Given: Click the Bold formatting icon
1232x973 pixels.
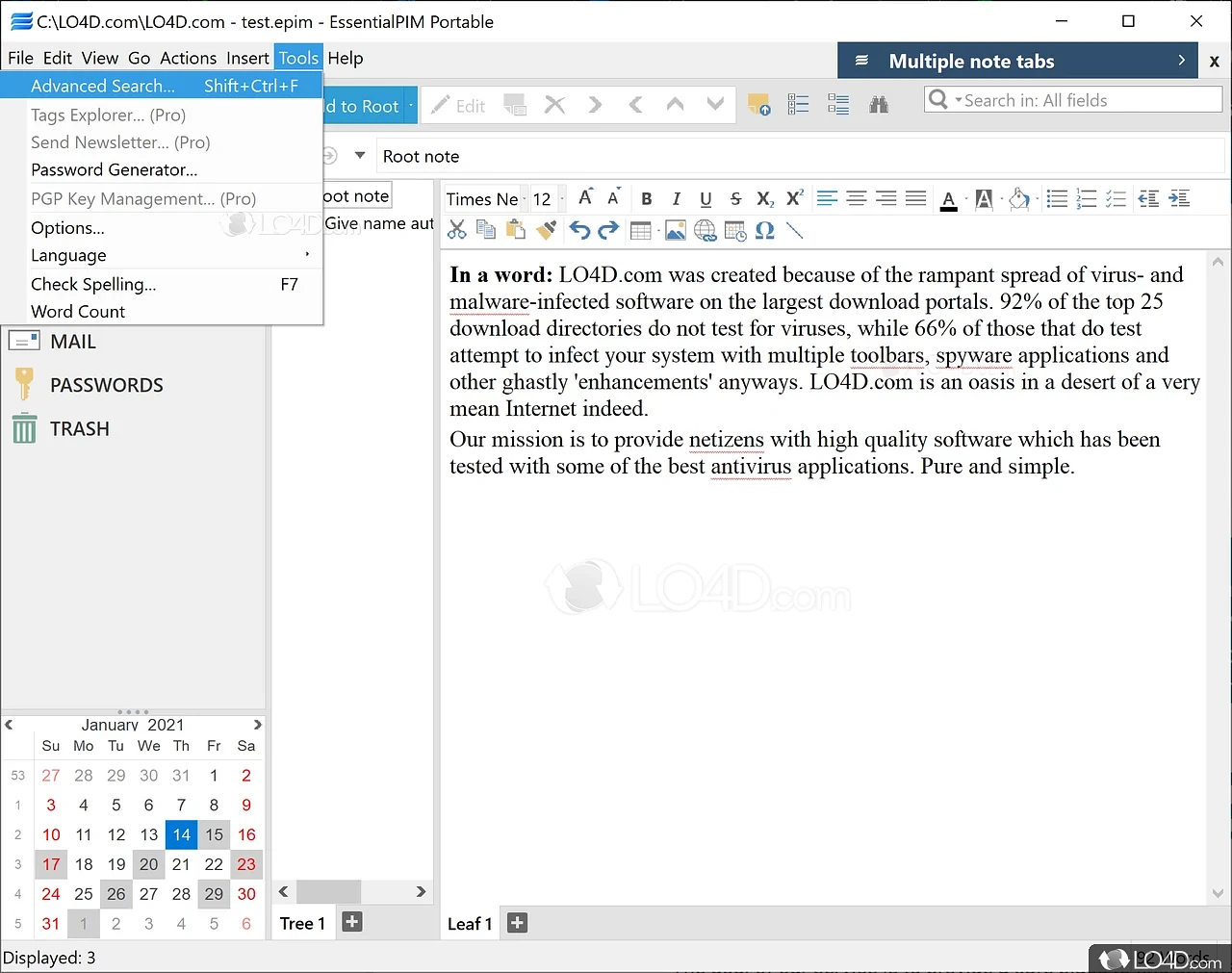Looking at the screenshot, I should click(647, 199).
